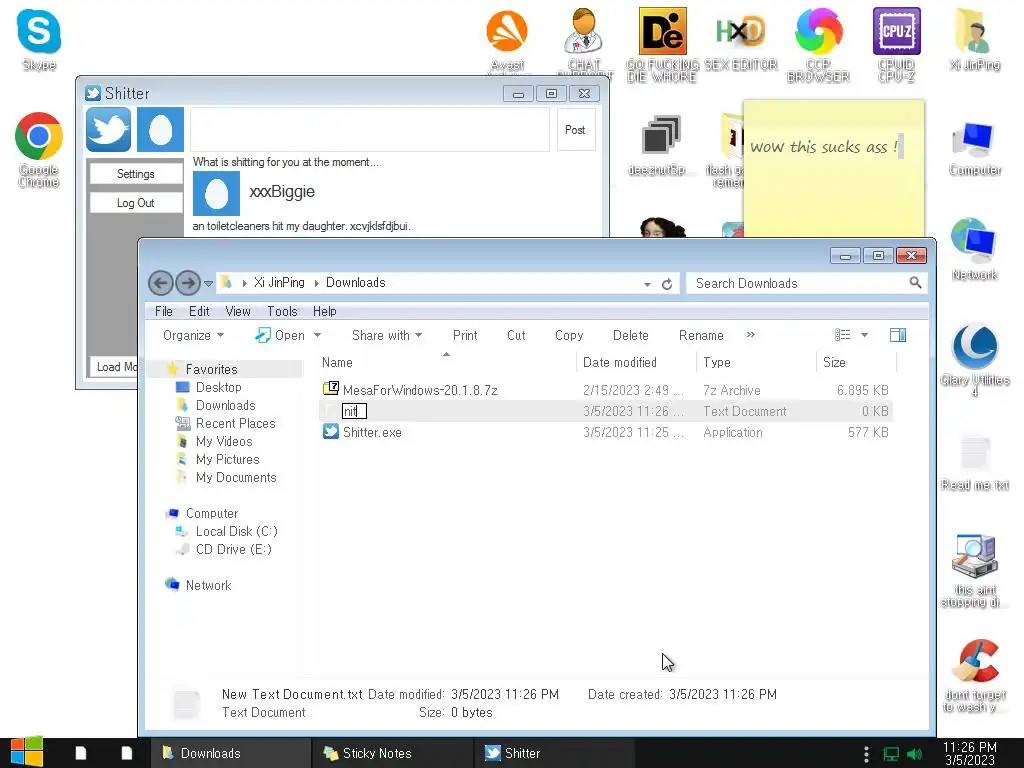The width and height of the screenshot is (1024, 768).
Task: Click the Windows Start button
Action: coord(27,752)
